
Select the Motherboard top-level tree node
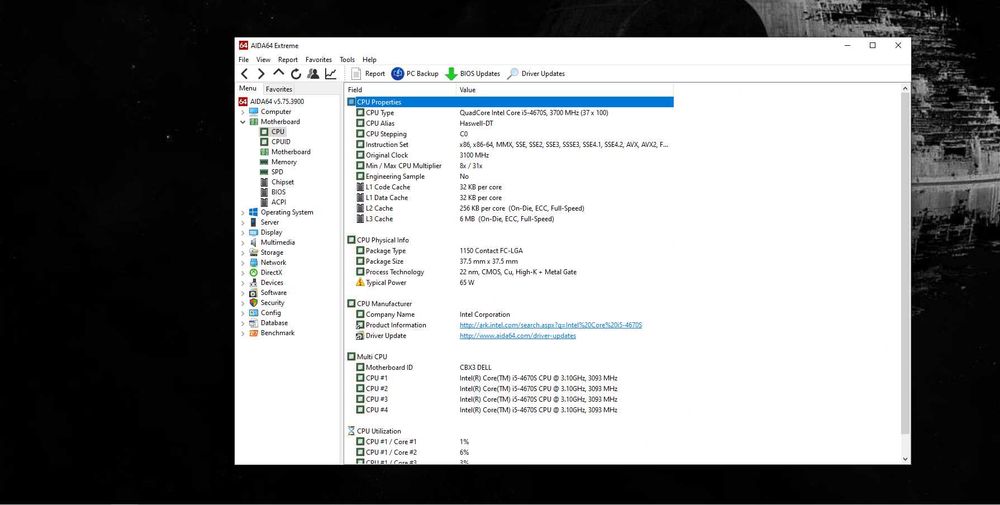coord(280,122)
